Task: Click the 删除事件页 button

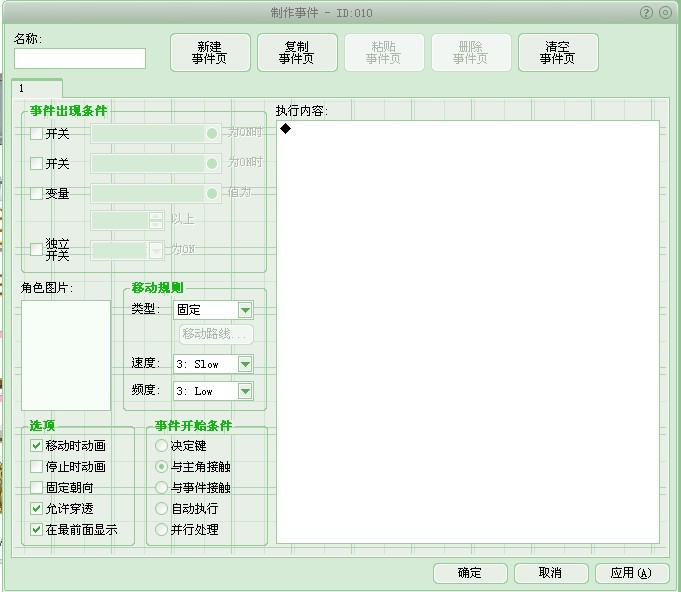Action: coord(471,53)
